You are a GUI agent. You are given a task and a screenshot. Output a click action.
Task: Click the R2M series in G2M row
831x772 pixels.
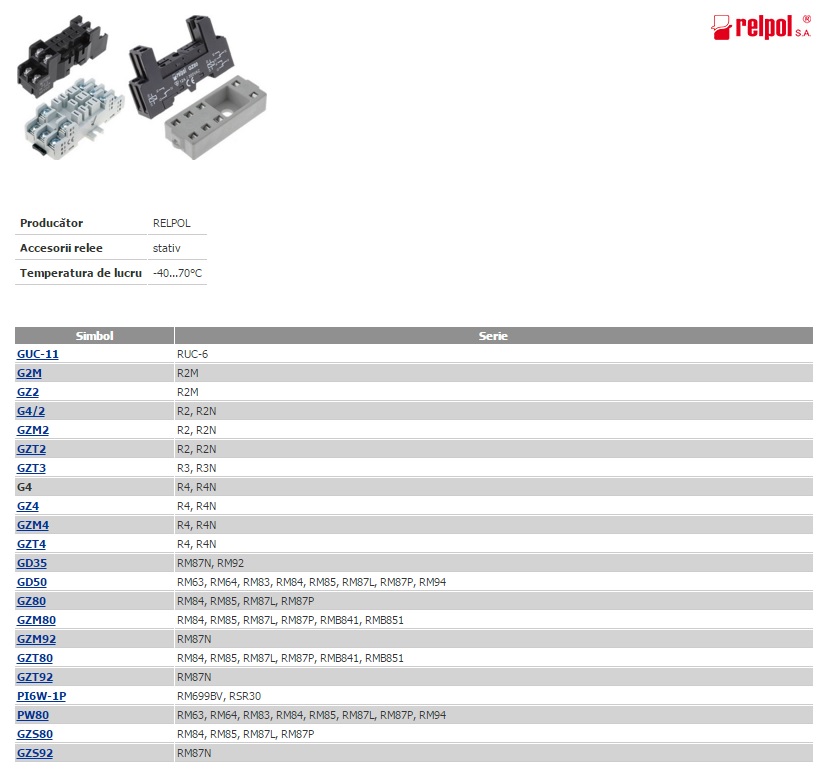[188, 373]
